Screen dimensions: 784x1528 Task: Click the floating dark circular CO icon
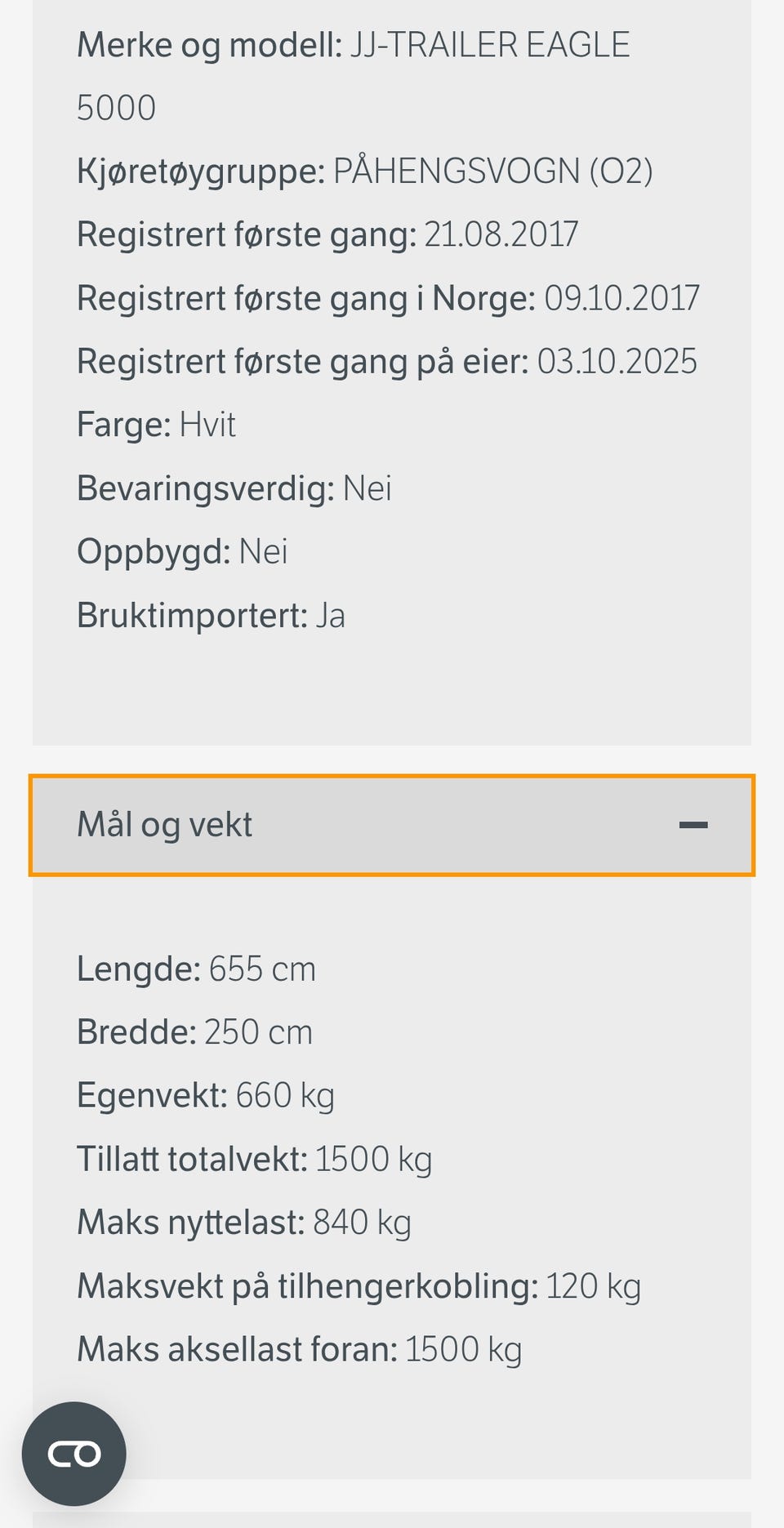(74, 1454)
